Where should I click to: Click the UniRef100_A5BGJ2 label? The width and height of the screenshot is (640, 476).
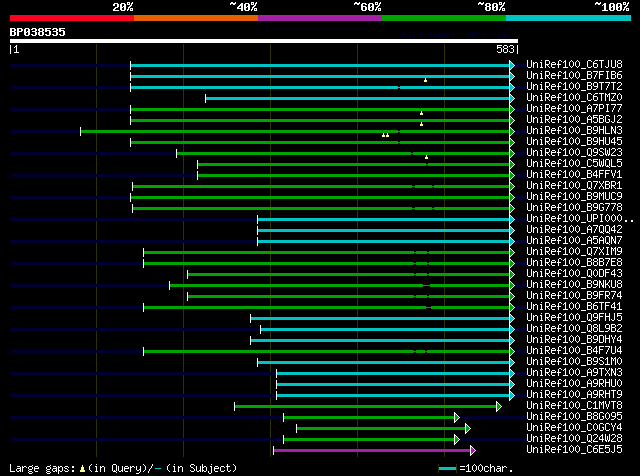(x=574, y=120)
